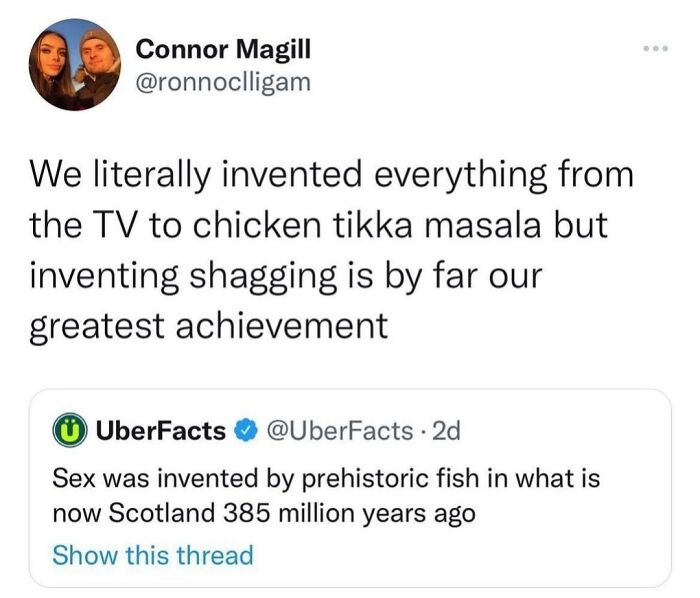Image resolution: width=700 pixels, height=598 pixels.
Task: Click the 2d timestamp on quoted tweet
Action: coord(445,431)
